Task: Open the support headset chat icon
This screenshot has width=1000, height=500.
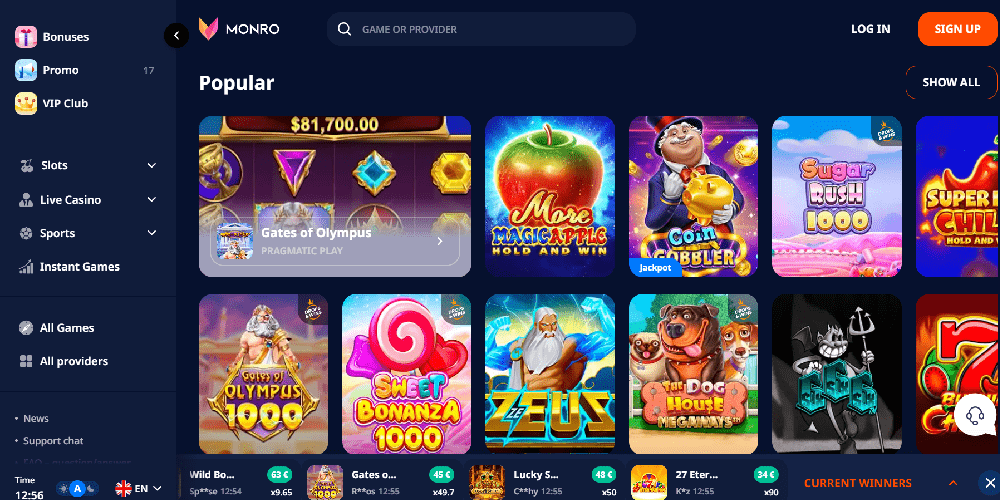Action: [975, 415]
